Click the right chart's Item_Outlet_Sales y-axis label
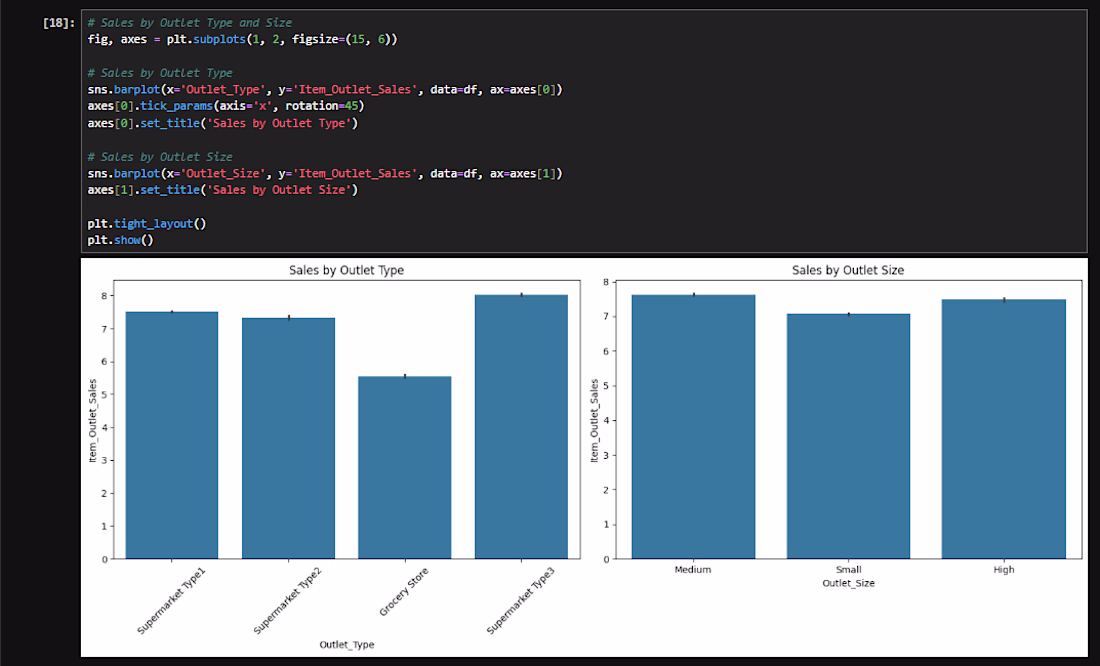 594,420
